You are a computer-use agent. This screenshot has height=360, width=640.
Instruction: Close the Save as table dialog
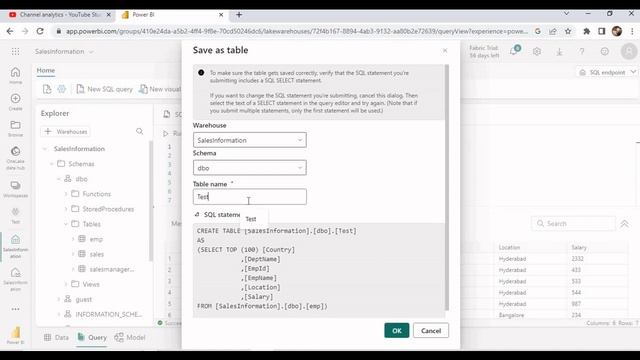pos(445,50)
